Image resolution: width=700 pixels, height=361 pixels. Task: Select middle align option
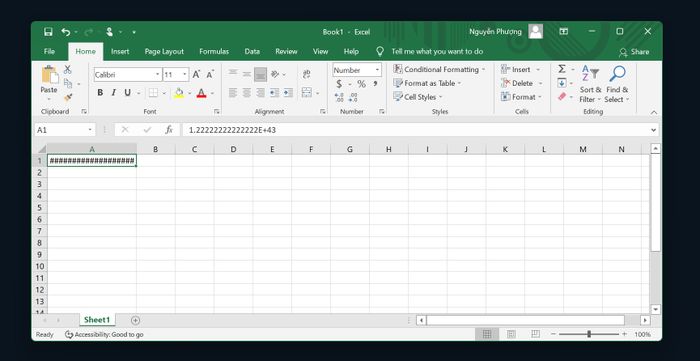(246, 75)
